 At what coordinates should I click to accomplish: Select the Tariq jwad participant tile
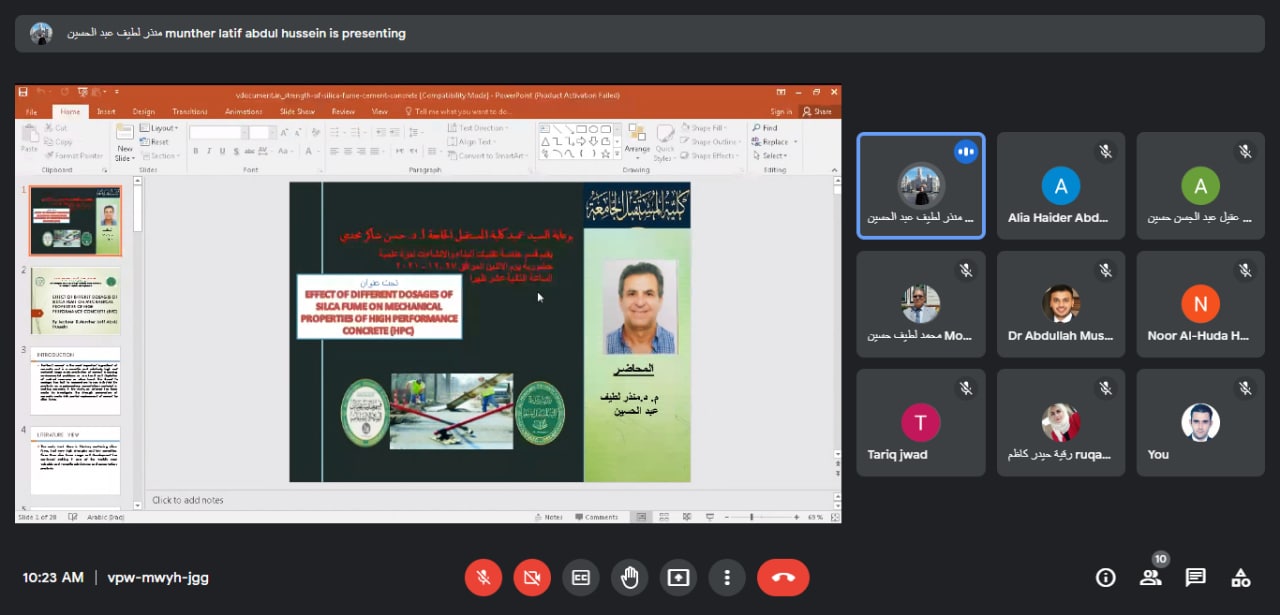click(x=920, y=423)
